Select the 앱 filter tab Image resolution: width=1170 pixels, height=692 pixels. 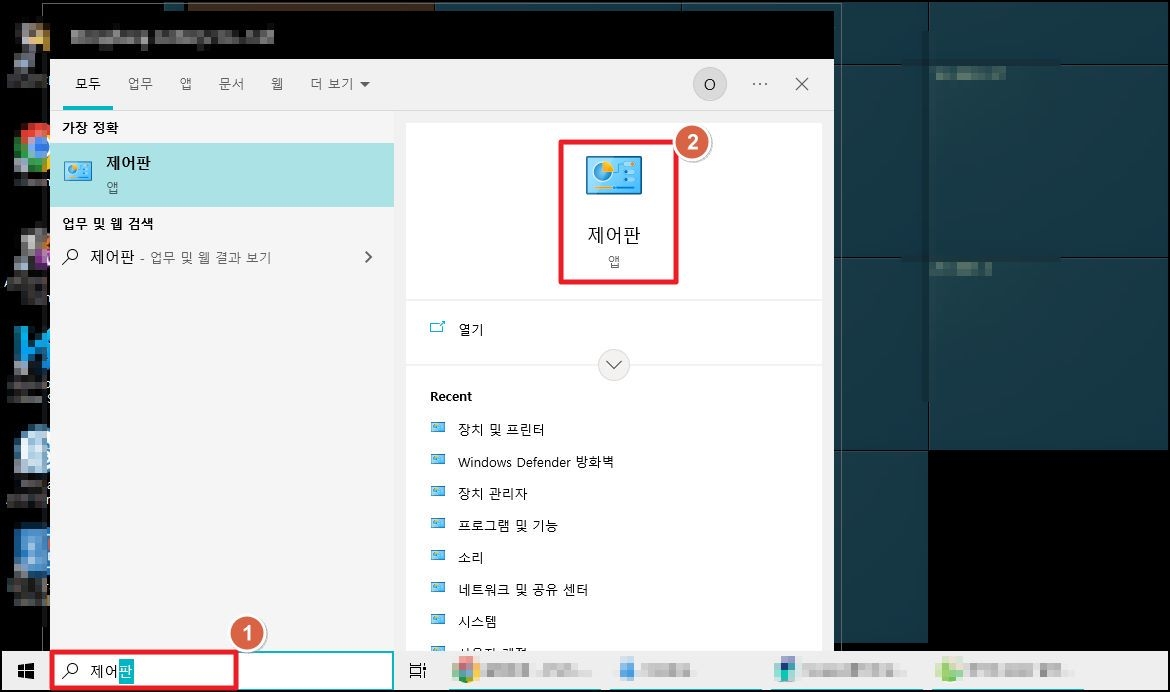184,84
